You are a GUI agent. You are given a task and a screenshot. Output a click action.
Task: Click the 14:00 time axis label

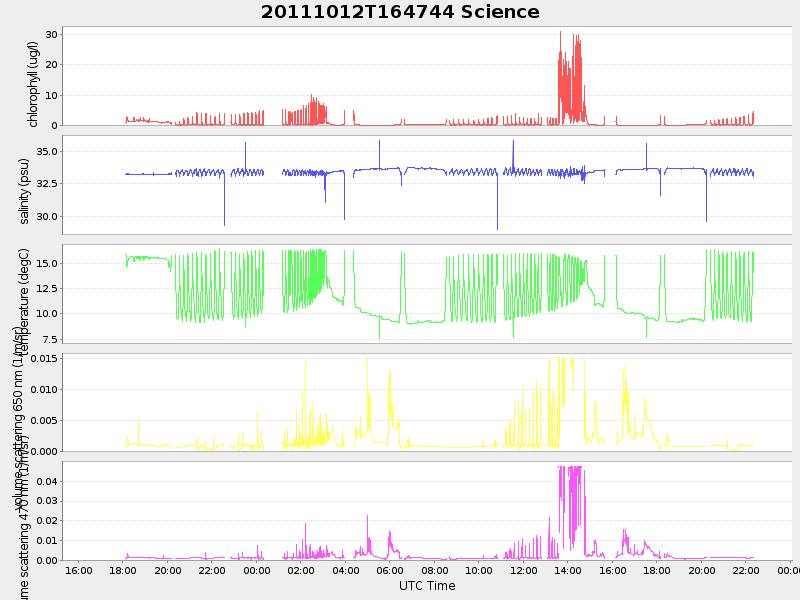tap(568, 570)
